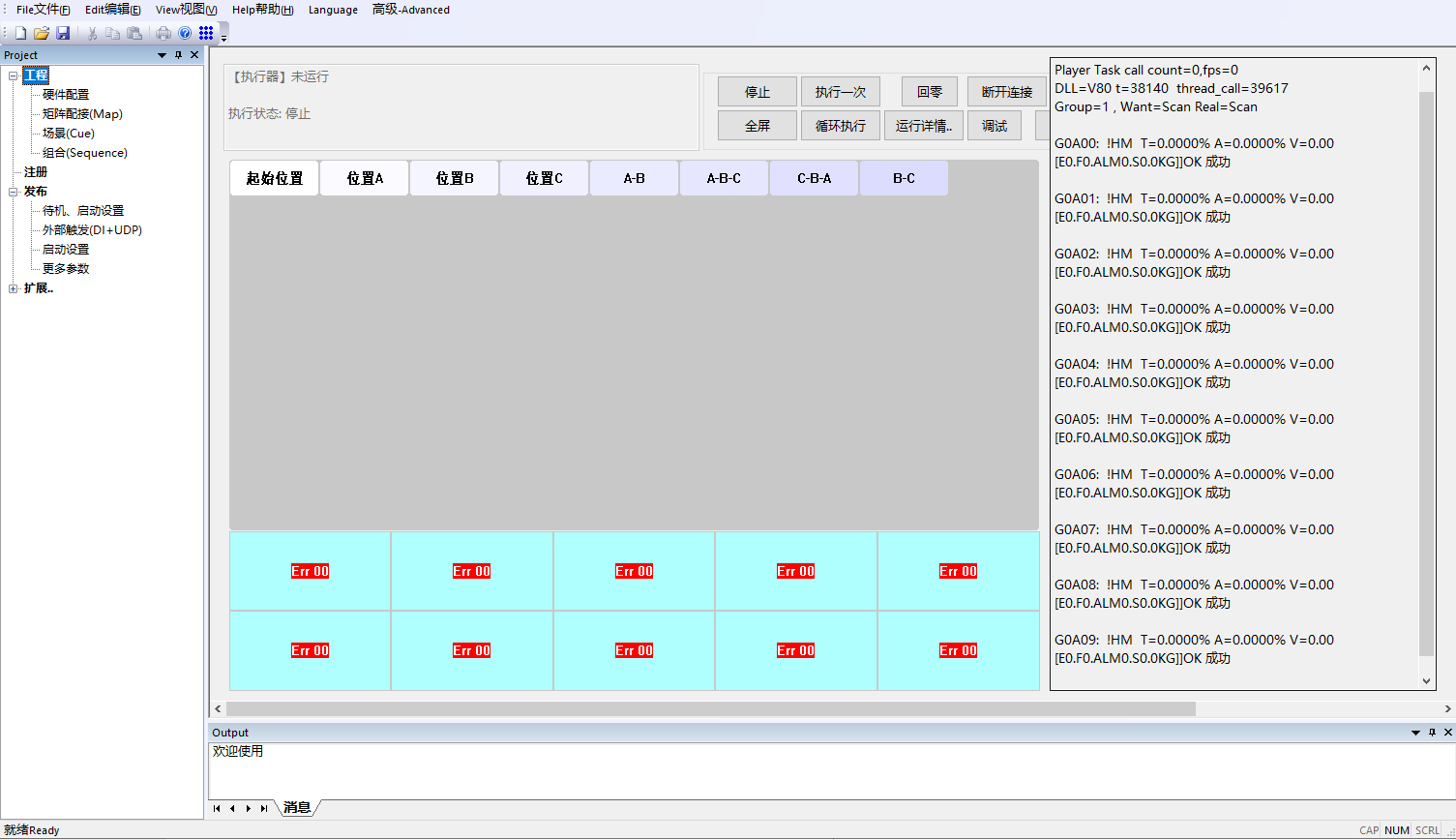This screenshot has width=1456, height=840.
Task: Open a file with the folder icon
Action: pyautogui.click(x=42, y=33)
